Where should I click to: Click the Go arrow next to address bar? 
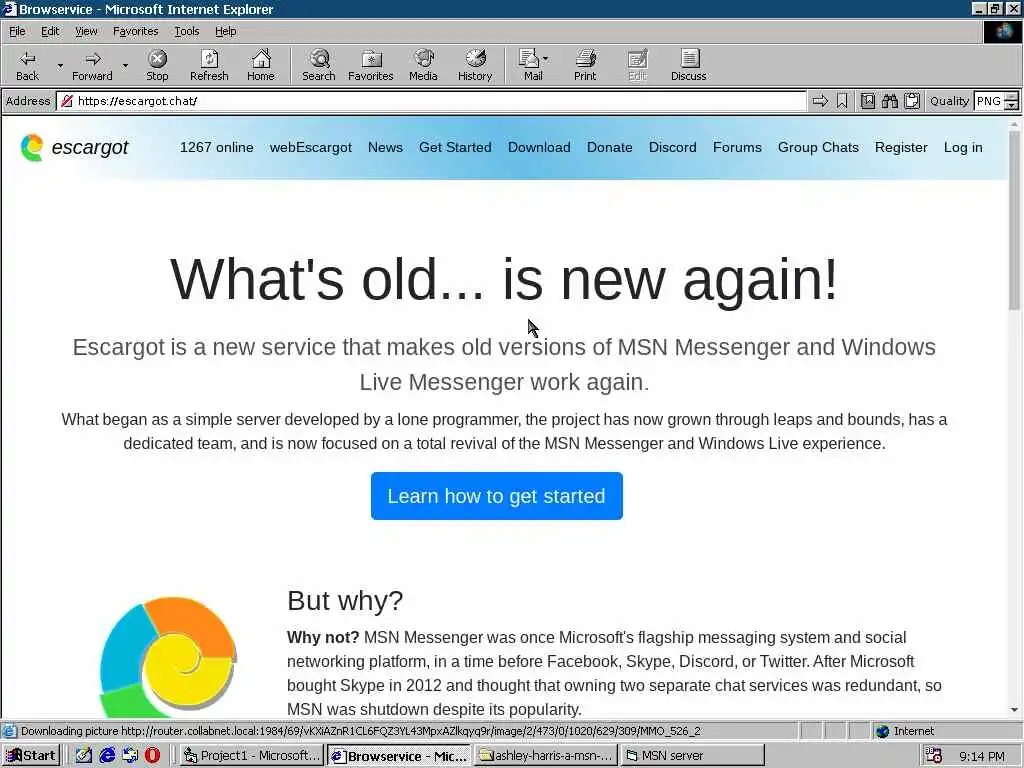pos(820,101)
